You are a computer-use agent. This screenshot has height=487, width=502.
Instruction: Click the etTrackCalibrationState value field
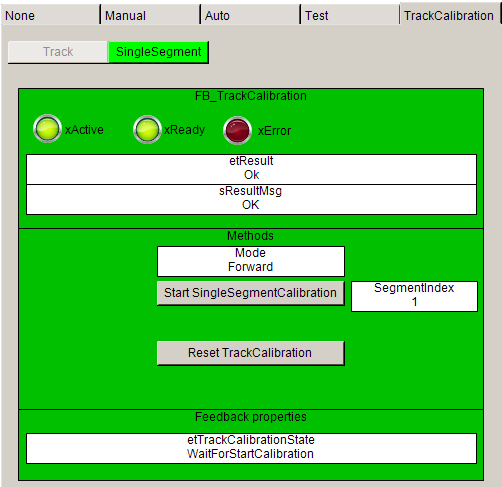(251, 448)
